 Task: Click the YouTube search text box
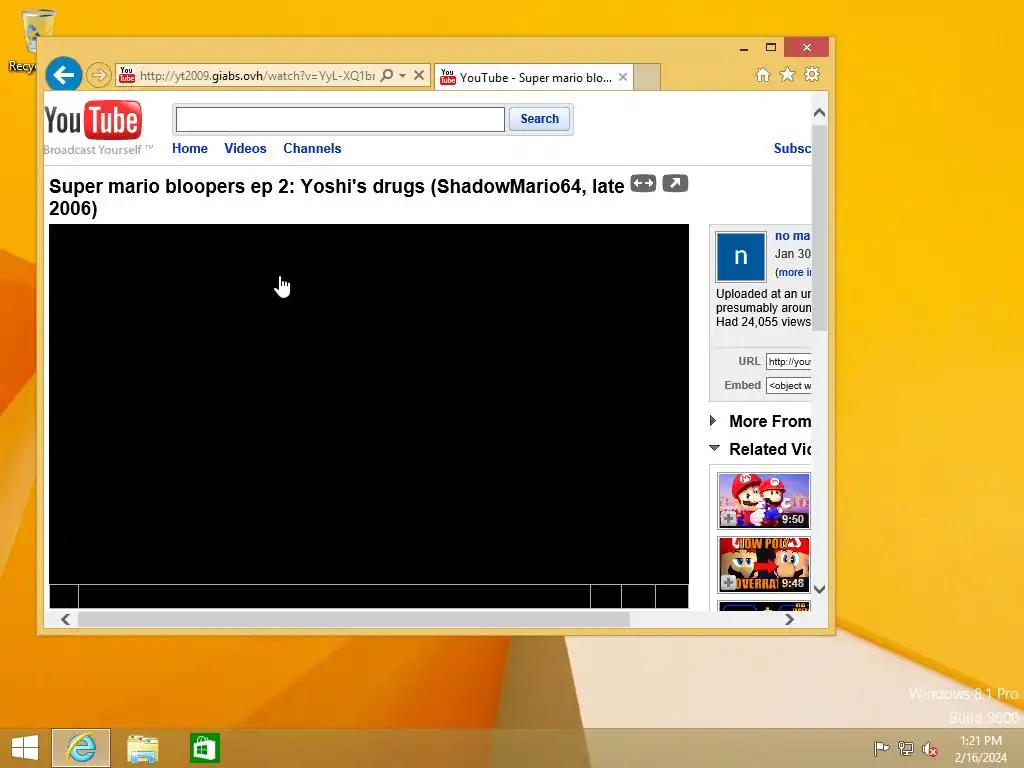[340, 120]
